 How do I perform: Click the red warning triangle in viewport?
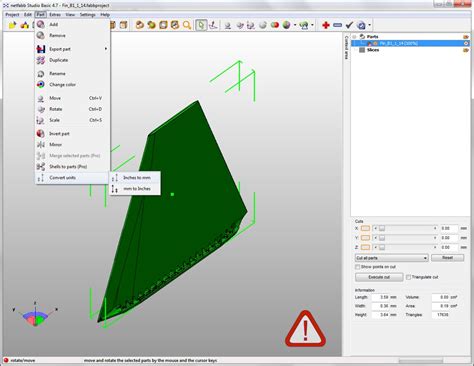(x=305, y=329)
